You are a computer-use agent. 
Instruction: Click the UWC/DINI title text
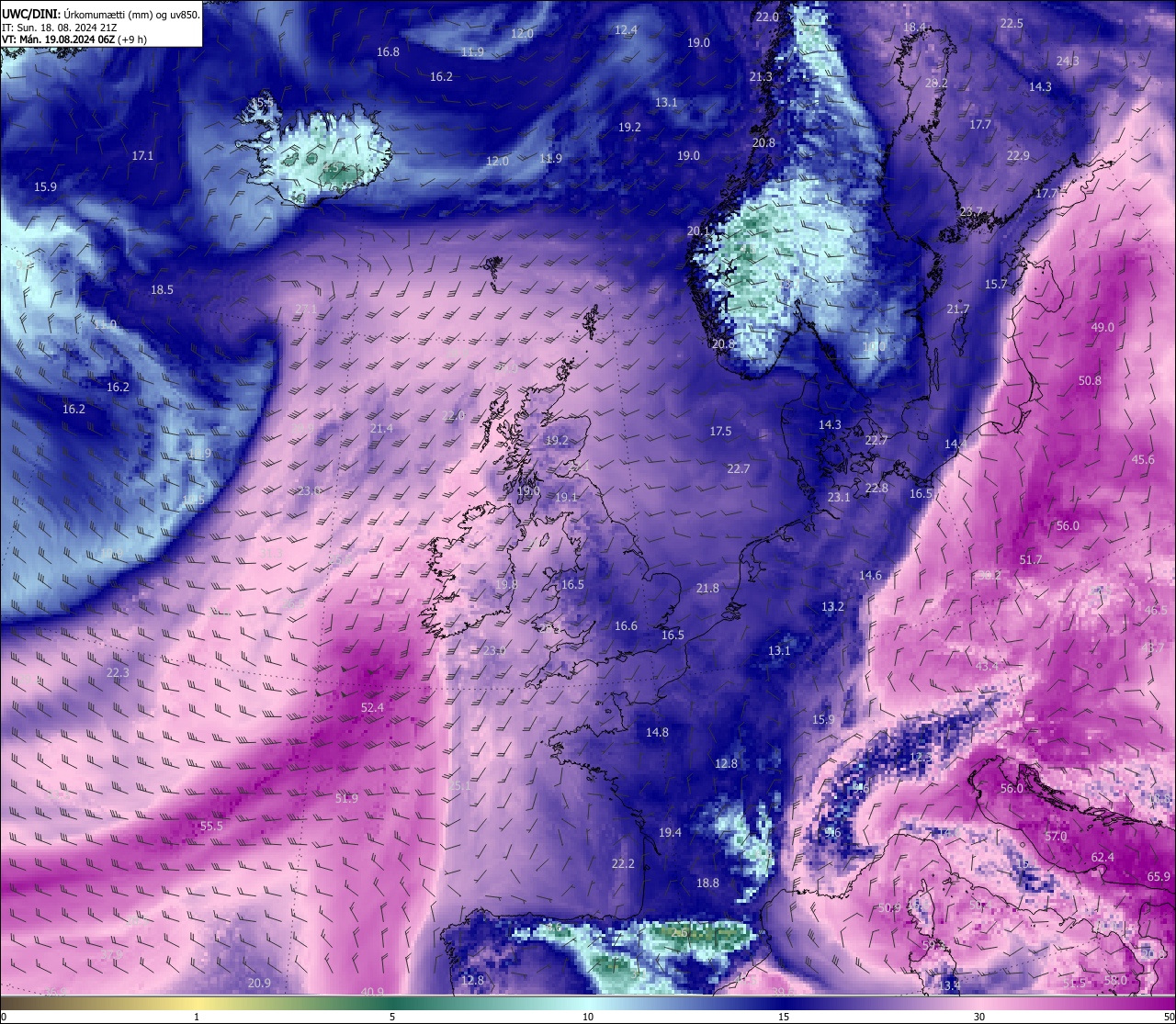click(x=31, y=13)
